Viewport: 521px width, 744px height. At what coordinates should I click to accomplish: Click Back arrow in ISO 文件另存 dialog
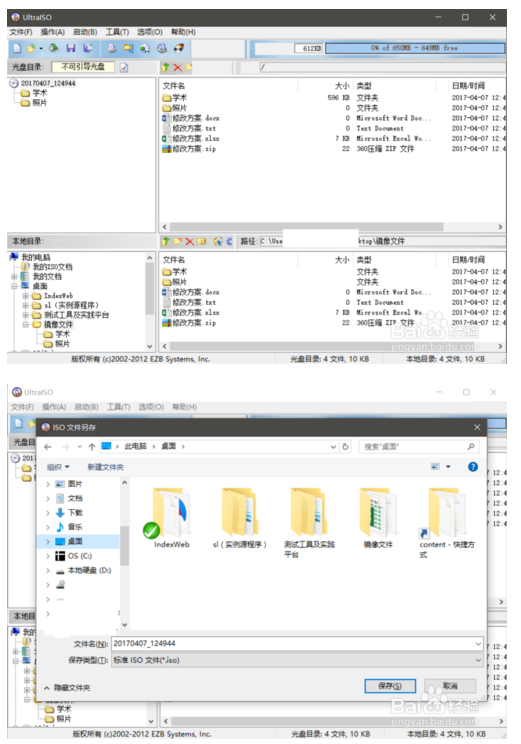click(x=47, y=446)
